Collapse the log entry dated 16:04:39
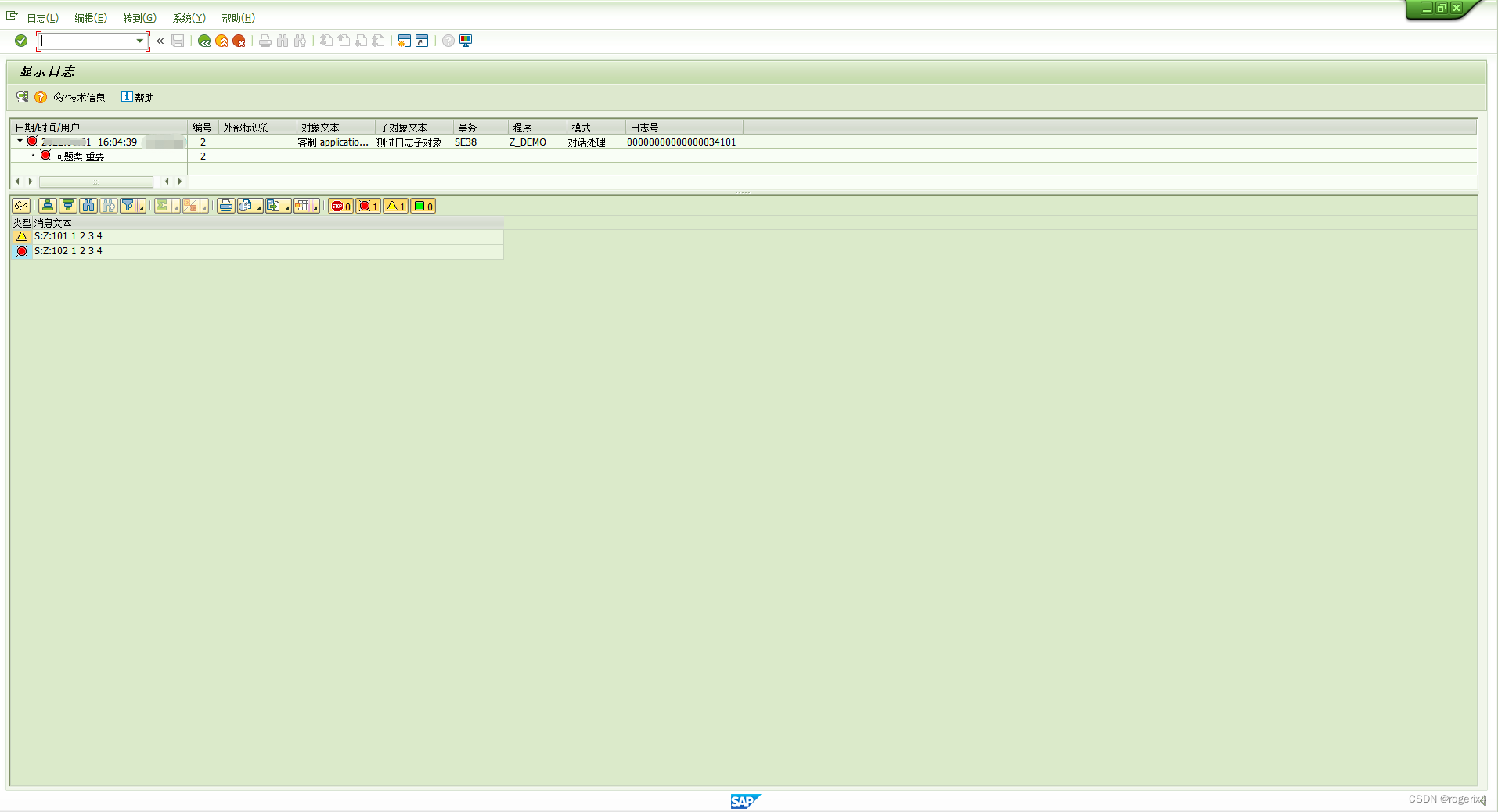This screenshot has width=1498, height=812. 19,142
